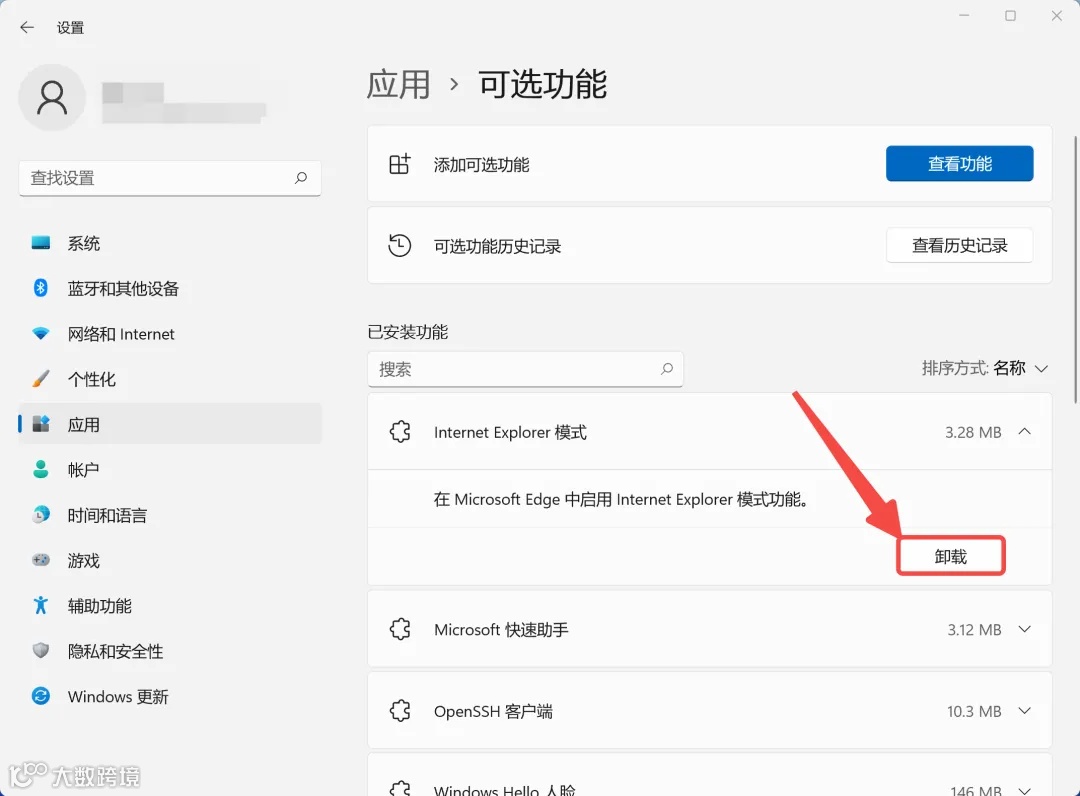This screenshot has width=1080, height=796.
Task: Expand the Windows Hello 人脸 entry
Action: coord(1024,790)
